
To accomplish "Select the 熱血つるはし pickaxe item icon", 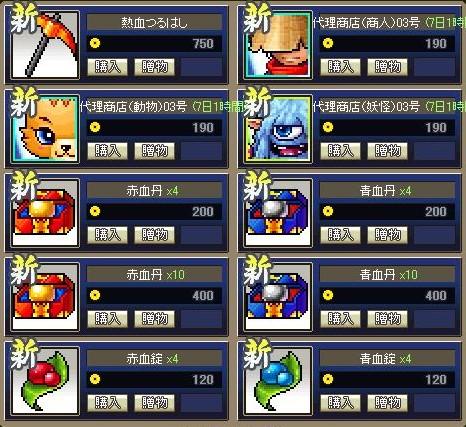I will pyautogui.click(x=46, y=45).
